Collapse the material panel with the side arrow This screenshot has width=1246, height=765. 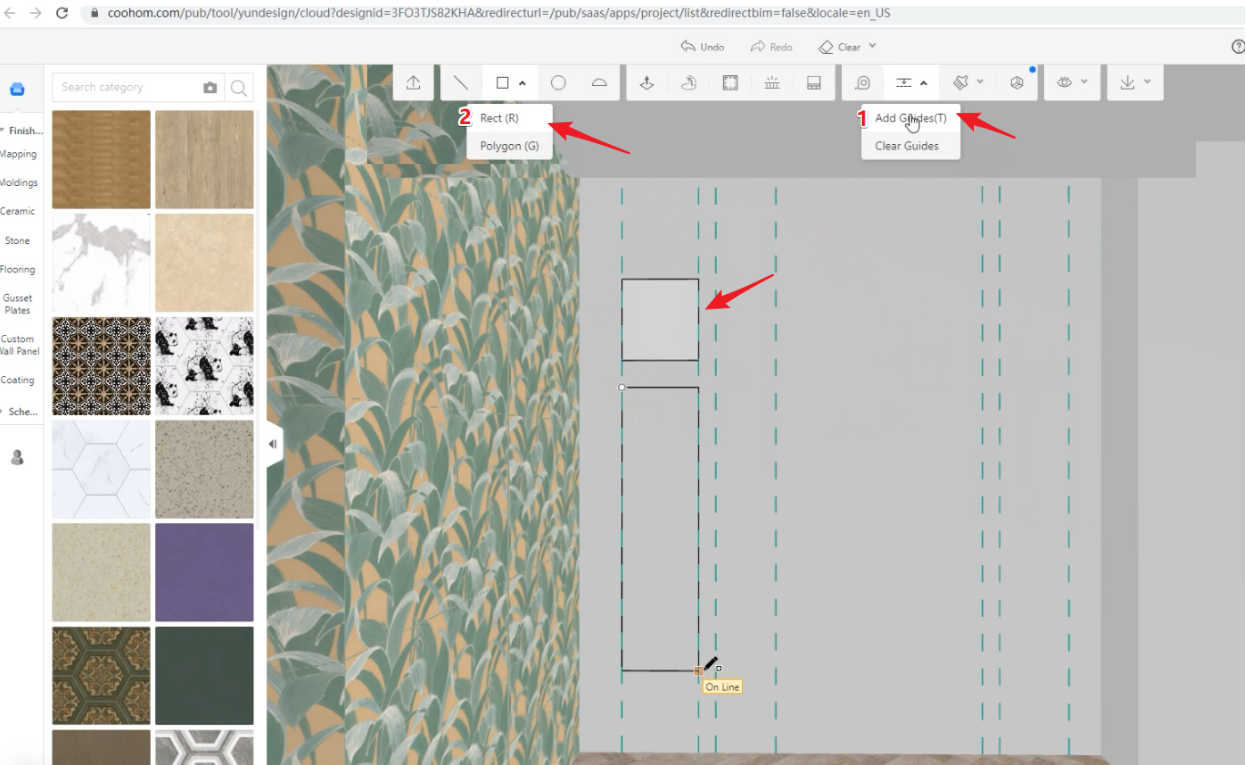(274, 444)
